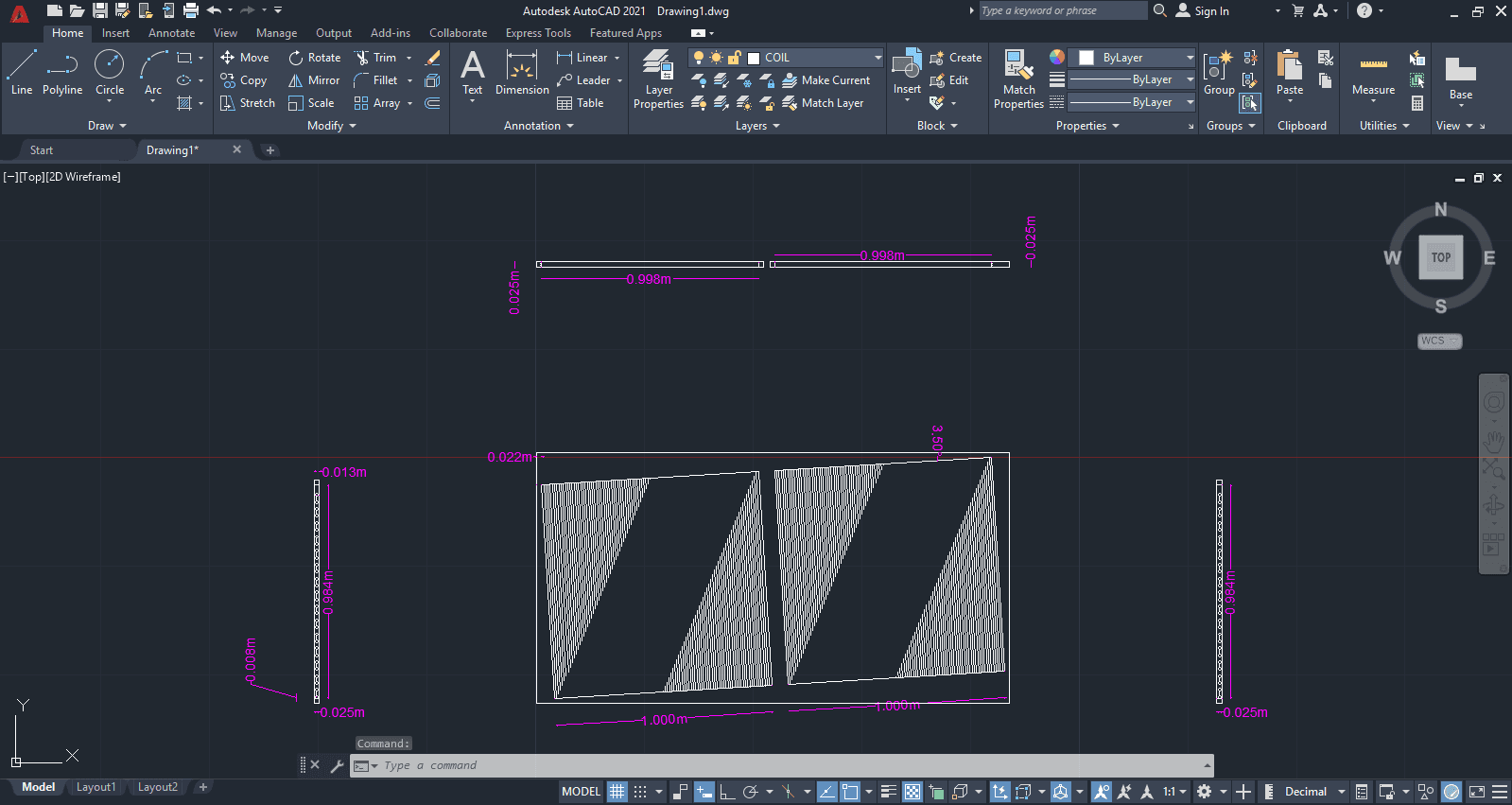The height and width of the screenshot is (805, 1512).
Task: Open Layer Properties manager
Action: pos(658,79)
